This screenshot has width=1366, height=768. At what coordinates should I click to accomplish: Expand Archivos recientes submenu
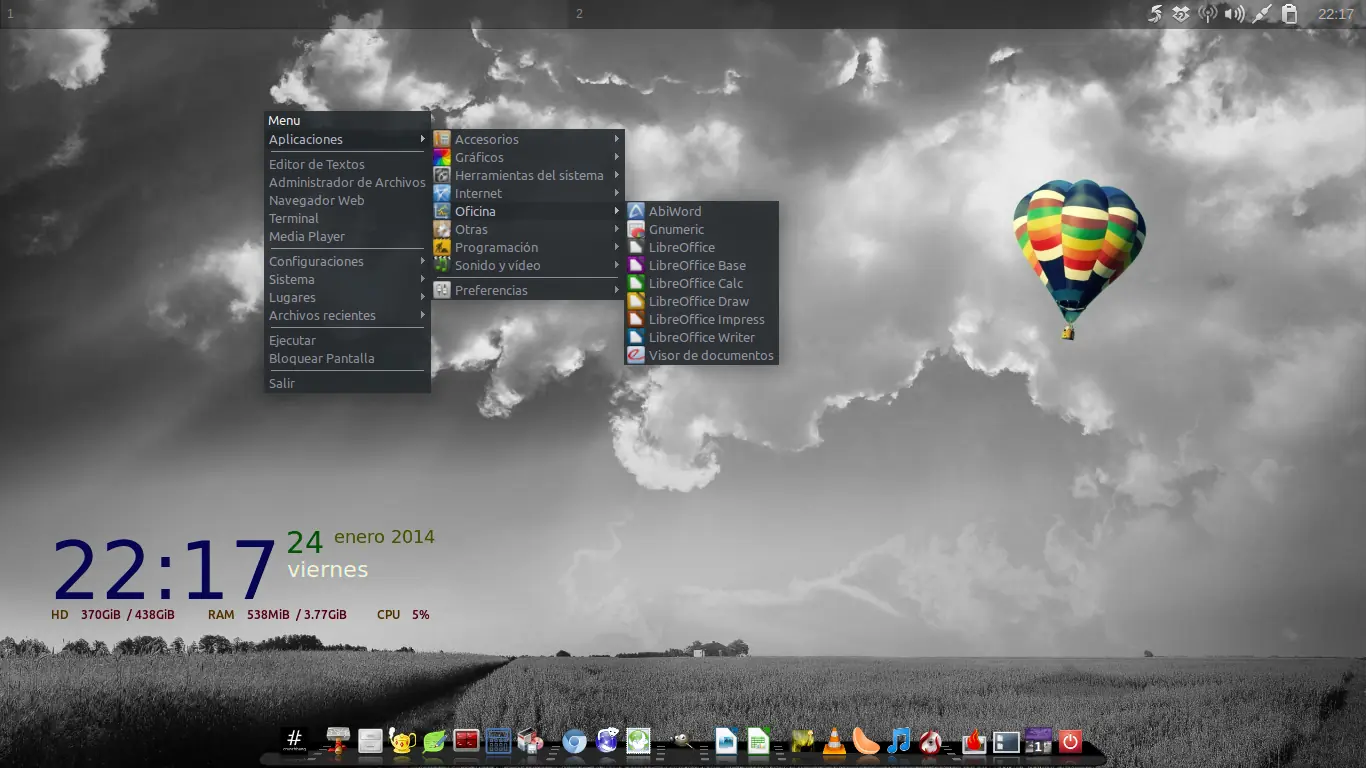tap(347, 315)
